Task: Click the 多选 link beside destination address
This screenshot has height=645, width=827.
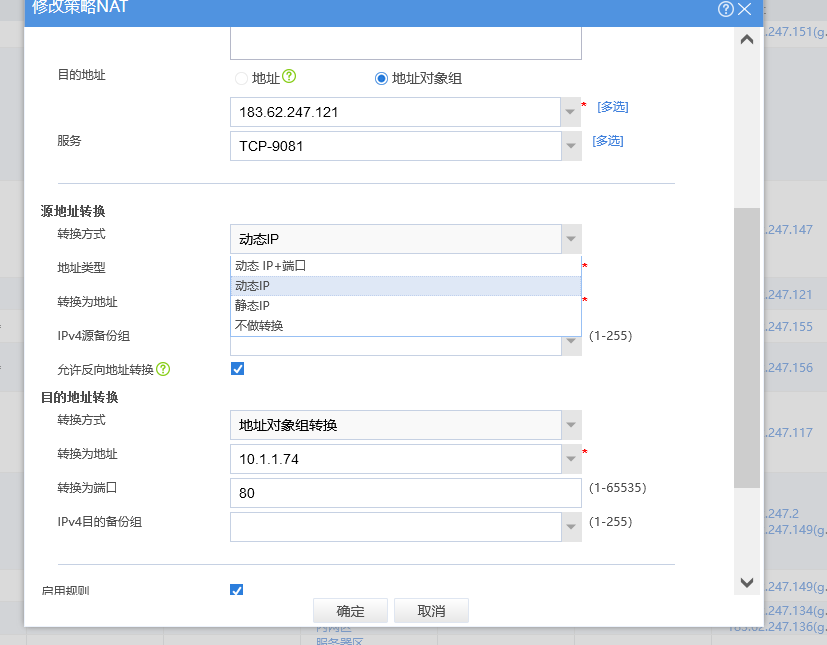Action: click(612, 107)
